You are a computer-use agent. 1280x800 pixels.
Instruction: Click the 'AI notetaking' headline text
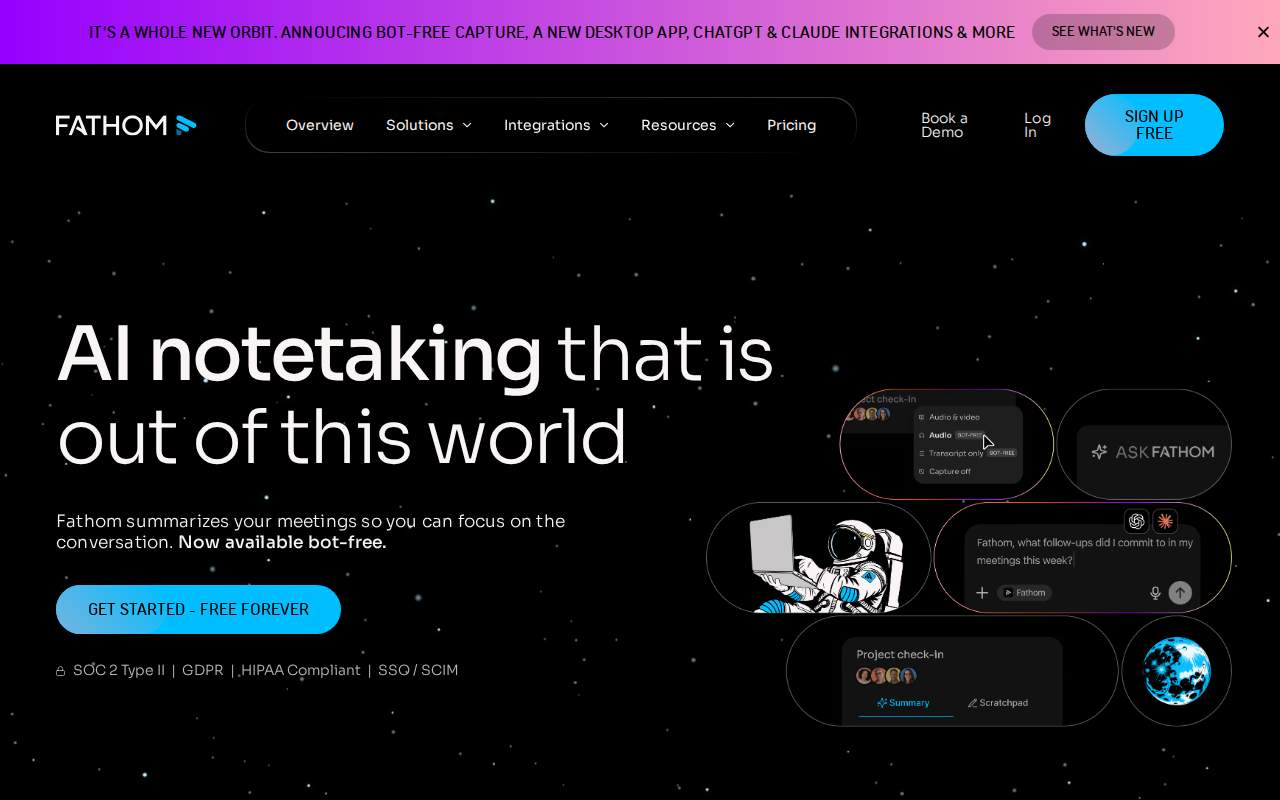tap(300, 353)
